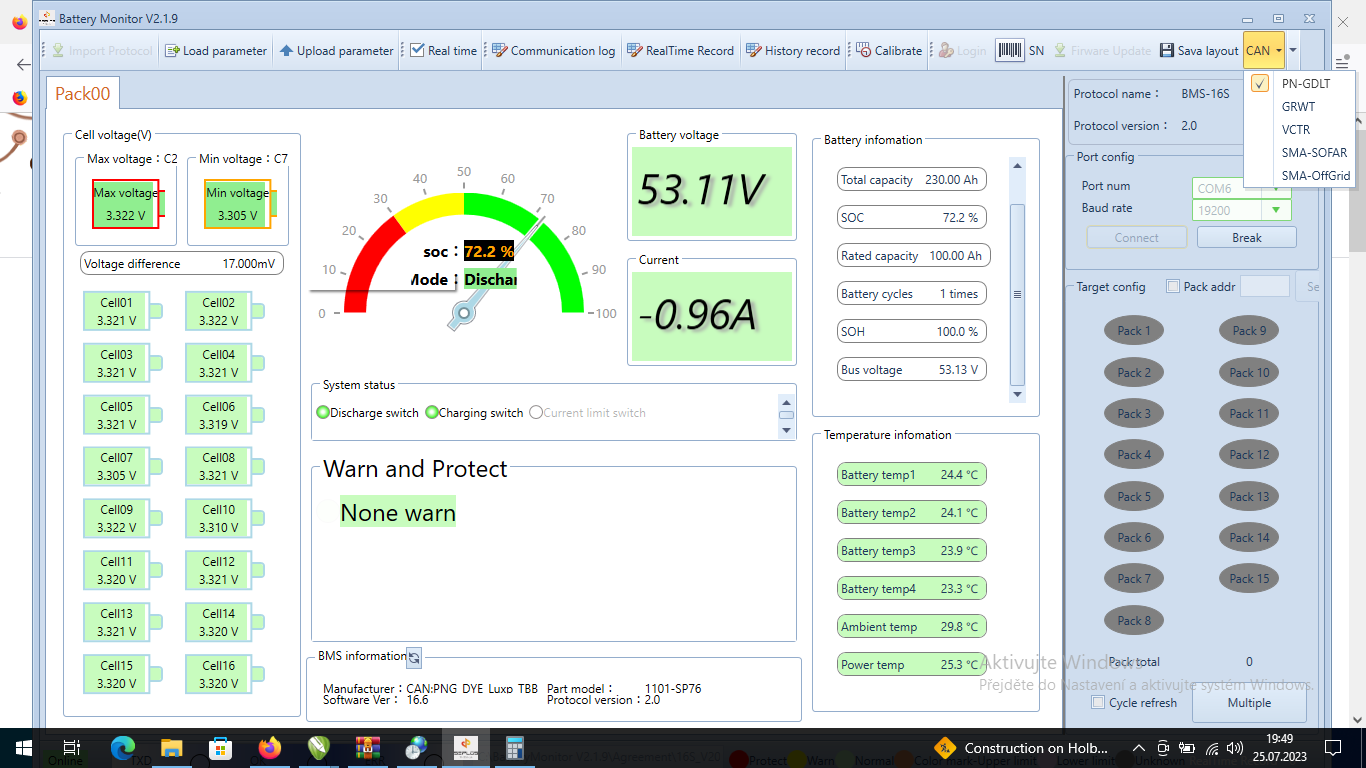Click the Calibrate scales icon
Image resolution: width=1366 pixels, height=768 pixels.
click(x=863, y=51)
